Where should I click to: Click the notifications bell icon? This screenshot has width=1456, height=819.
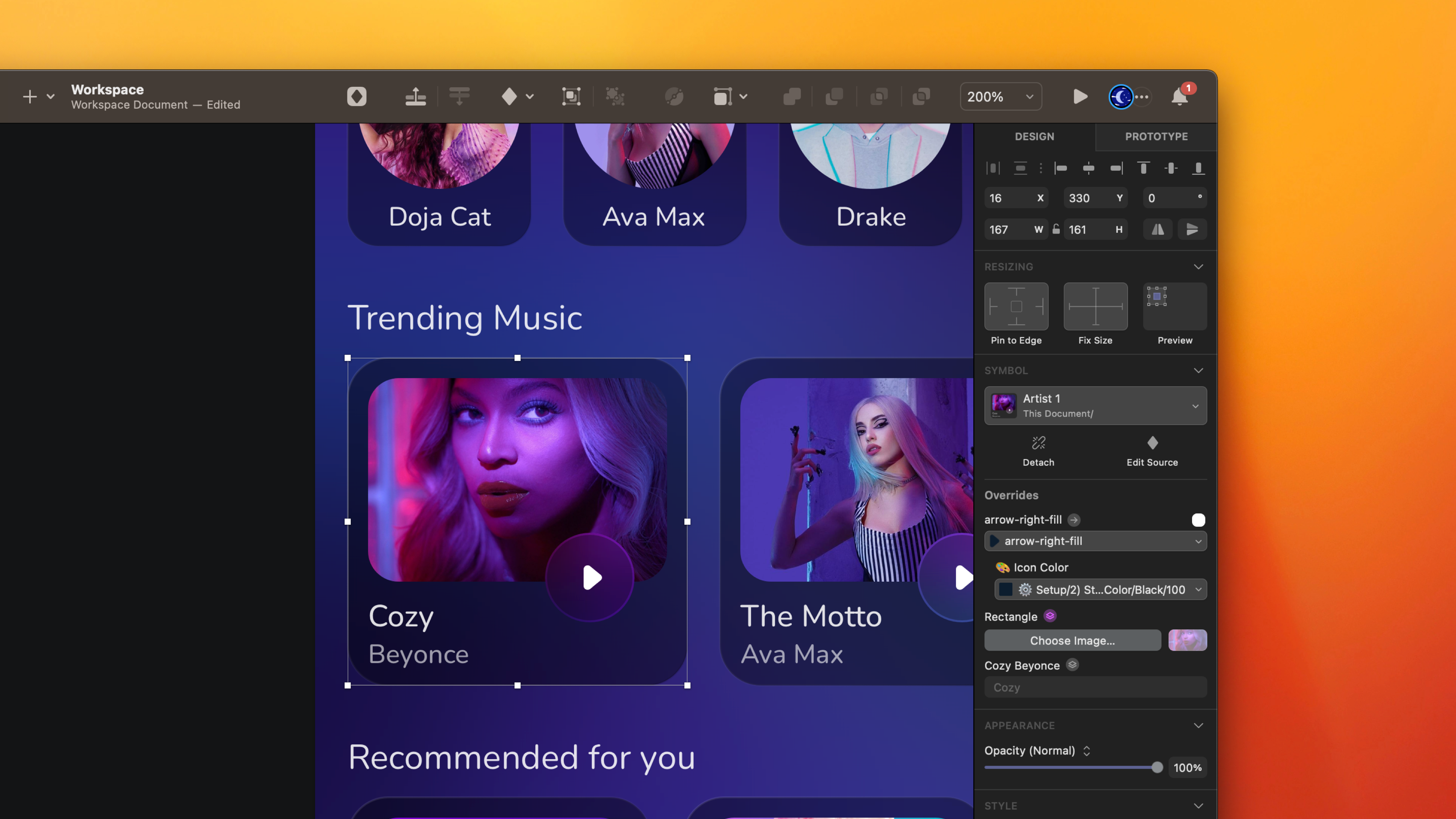point(1179,97)
